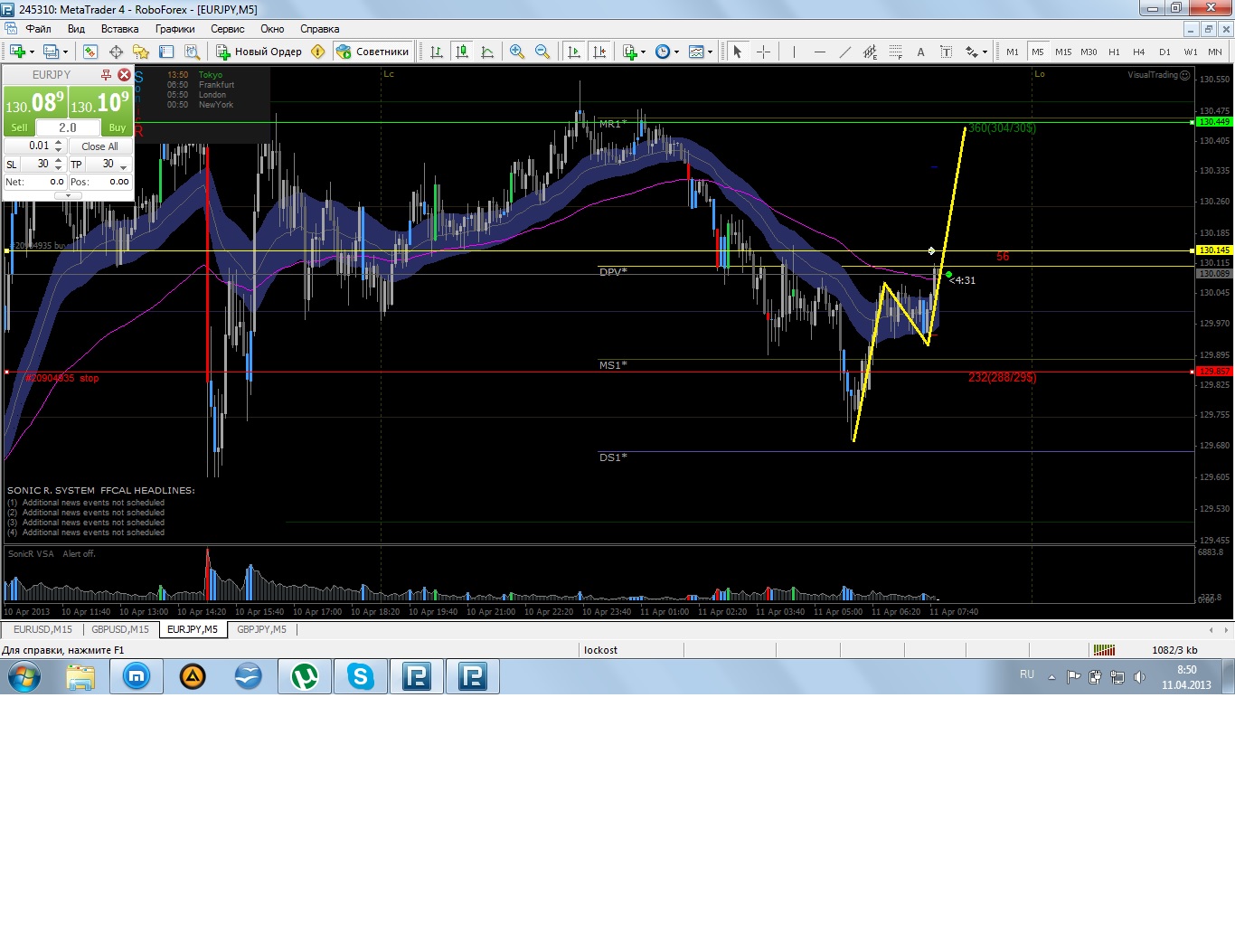The width and height of the screenshot is (1235, 952).
Task: Select the vertical line drawing tool
Action: pos(794,52)
